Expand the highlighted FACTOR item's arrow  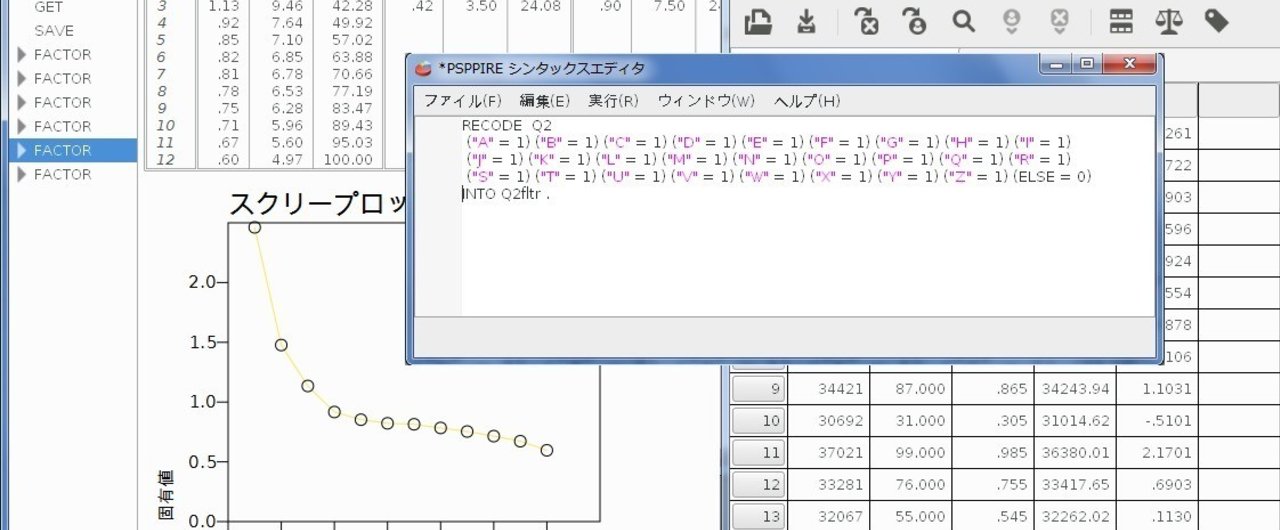(x=21, y=150)
